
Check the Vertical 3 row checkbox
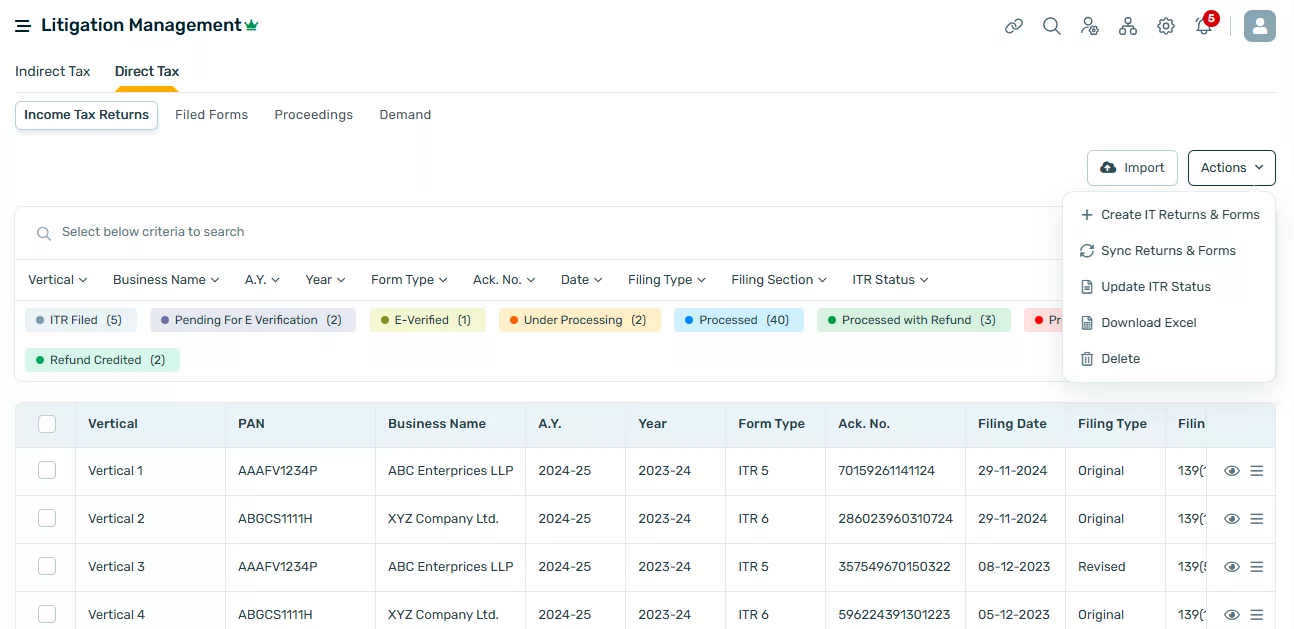47,566
